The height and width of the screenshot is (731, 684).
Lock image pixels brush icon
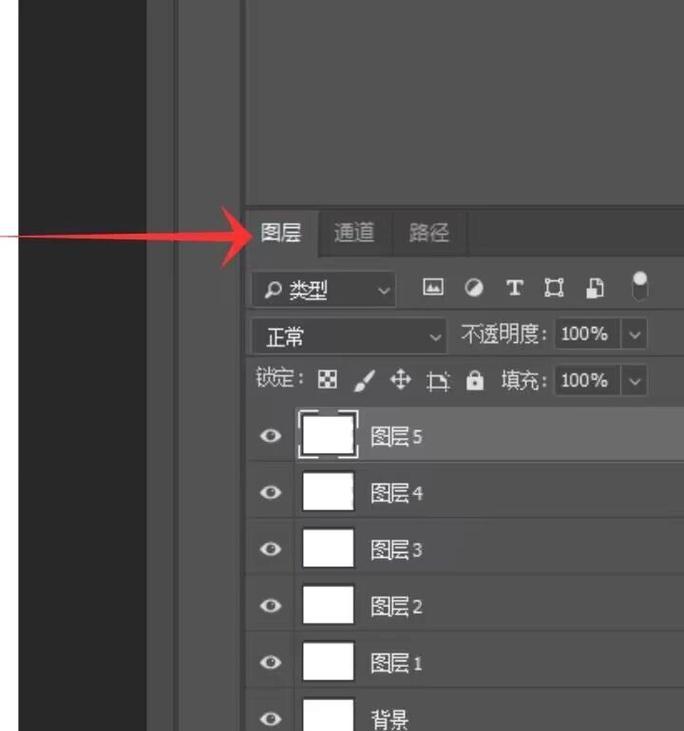[364, 380]
